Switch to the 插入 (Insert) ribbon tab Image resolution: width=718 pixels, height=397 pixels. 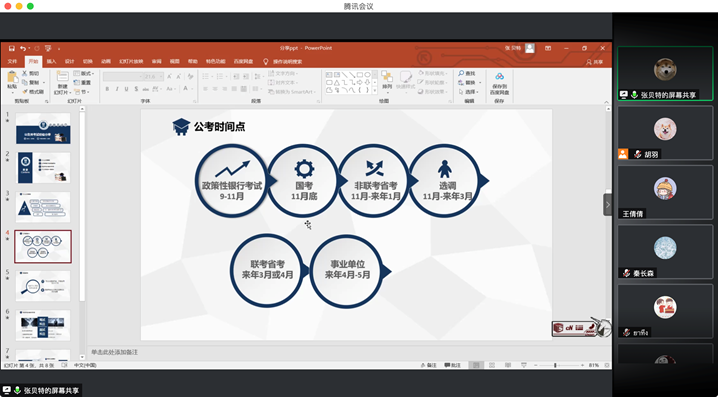[x=52, y=61]
